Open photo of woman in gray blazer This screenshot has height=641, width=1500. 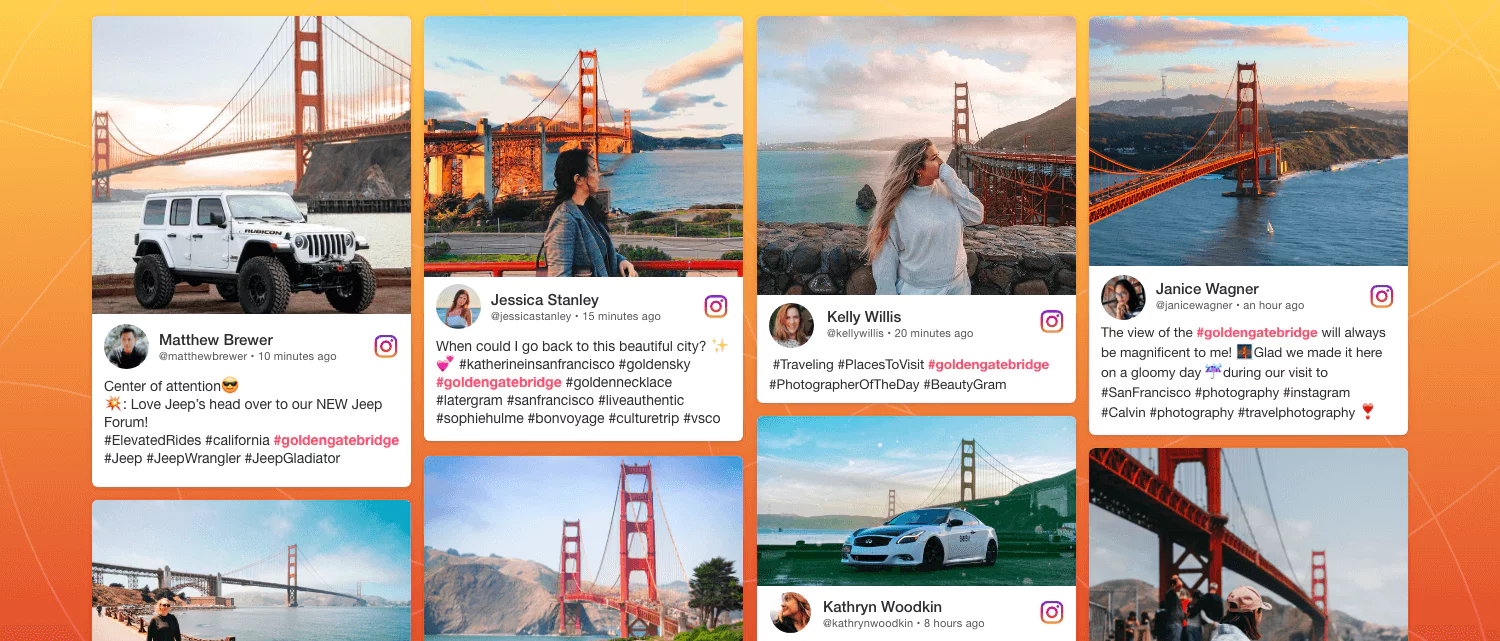pos(583,146)
